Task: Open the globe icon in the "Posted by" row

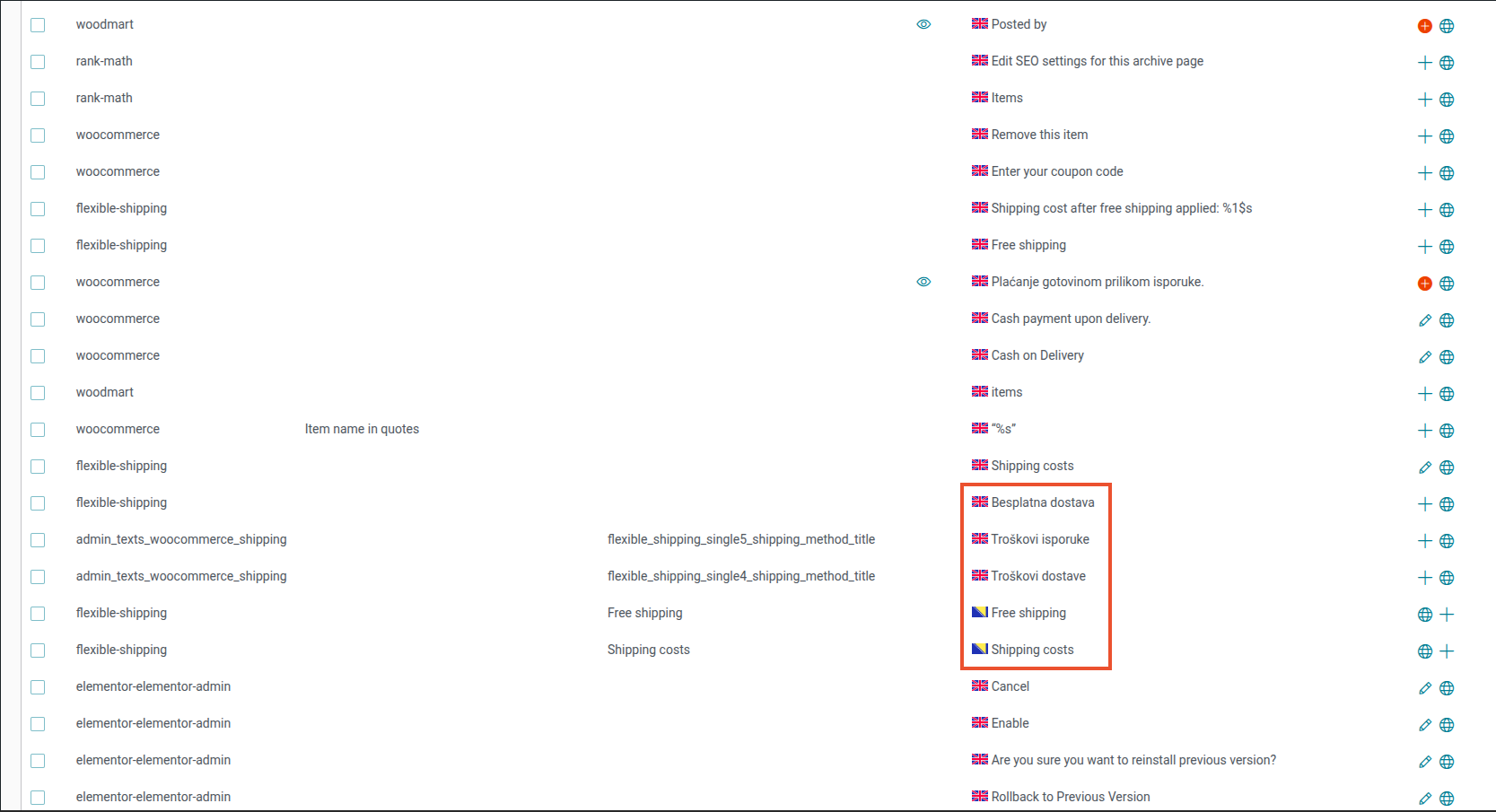Action: (x=1447, y=26)
